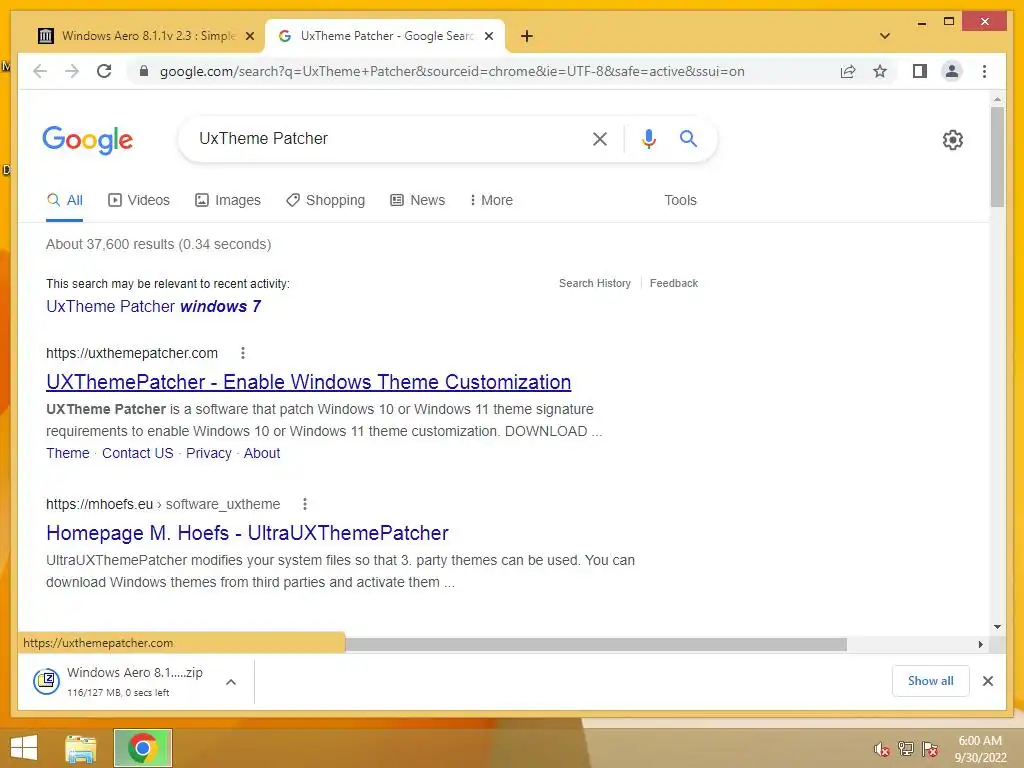Open the Action Center flag icon
Viewport: 1024px width, 768px height.
coord(930,749)
